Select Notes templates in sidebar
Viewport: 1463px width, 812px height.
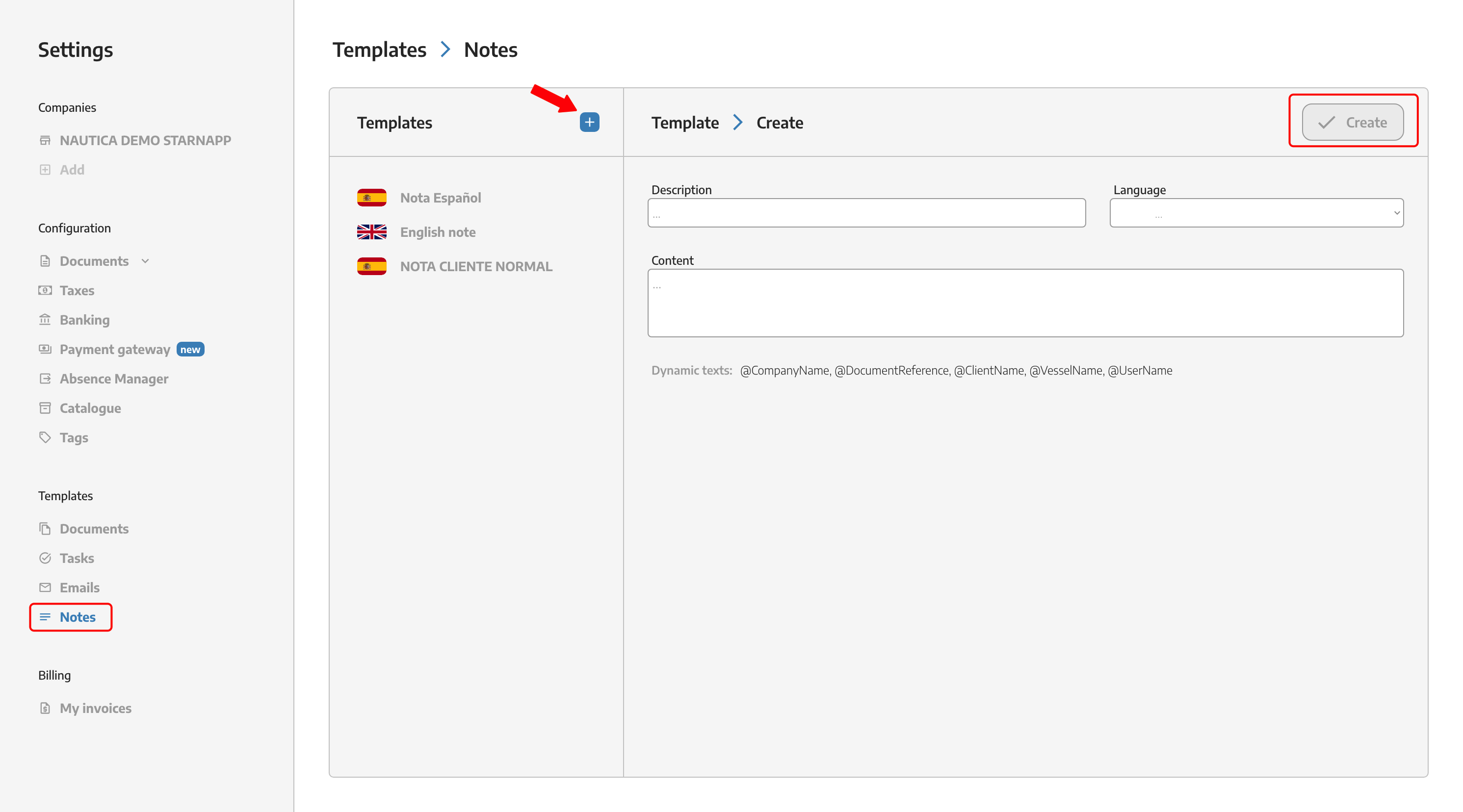[x=77, y=617]
